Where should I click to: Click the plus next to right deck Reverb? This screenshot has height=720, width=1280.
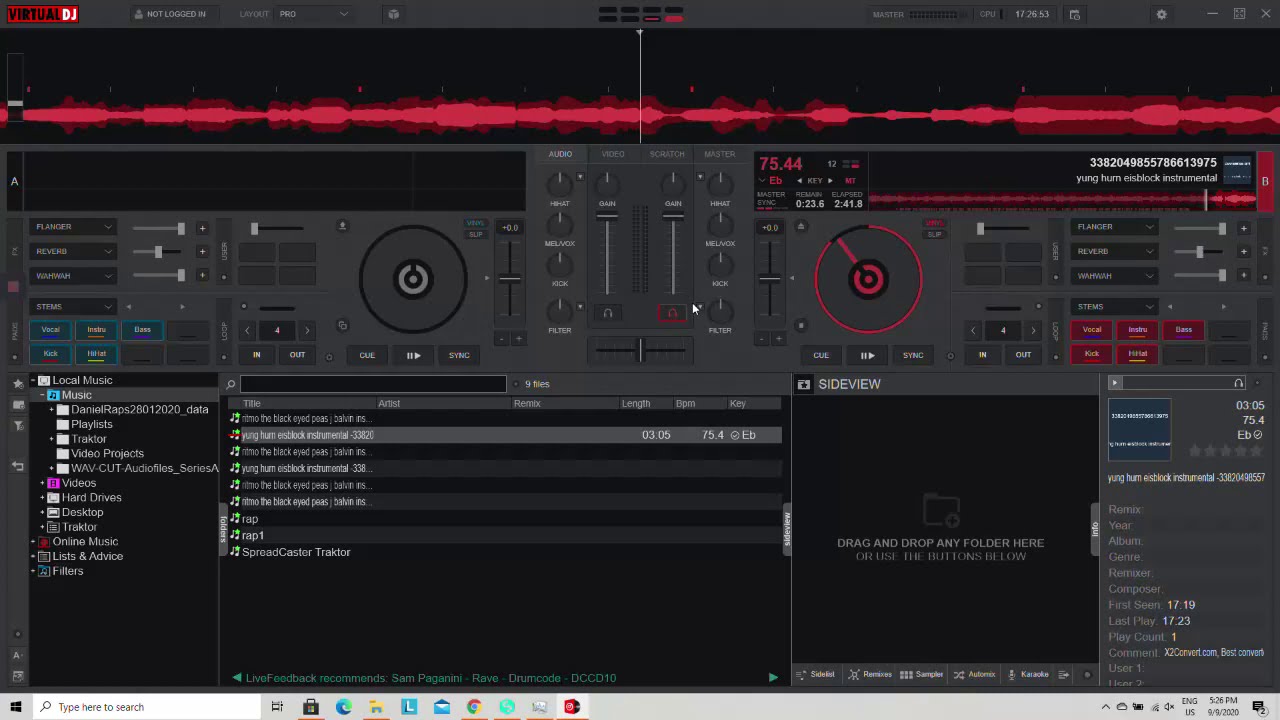[x=1243, y=252]
